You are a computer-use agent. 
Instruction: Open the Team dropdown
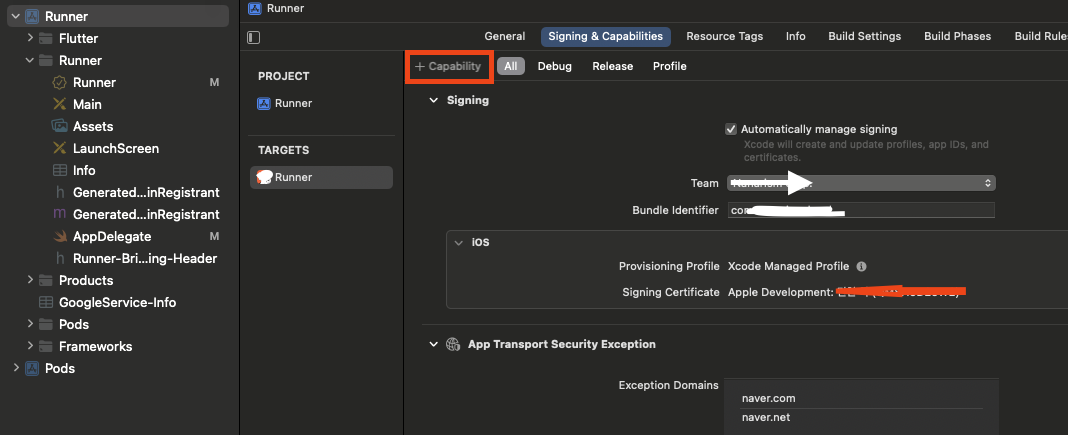[860, 183]
